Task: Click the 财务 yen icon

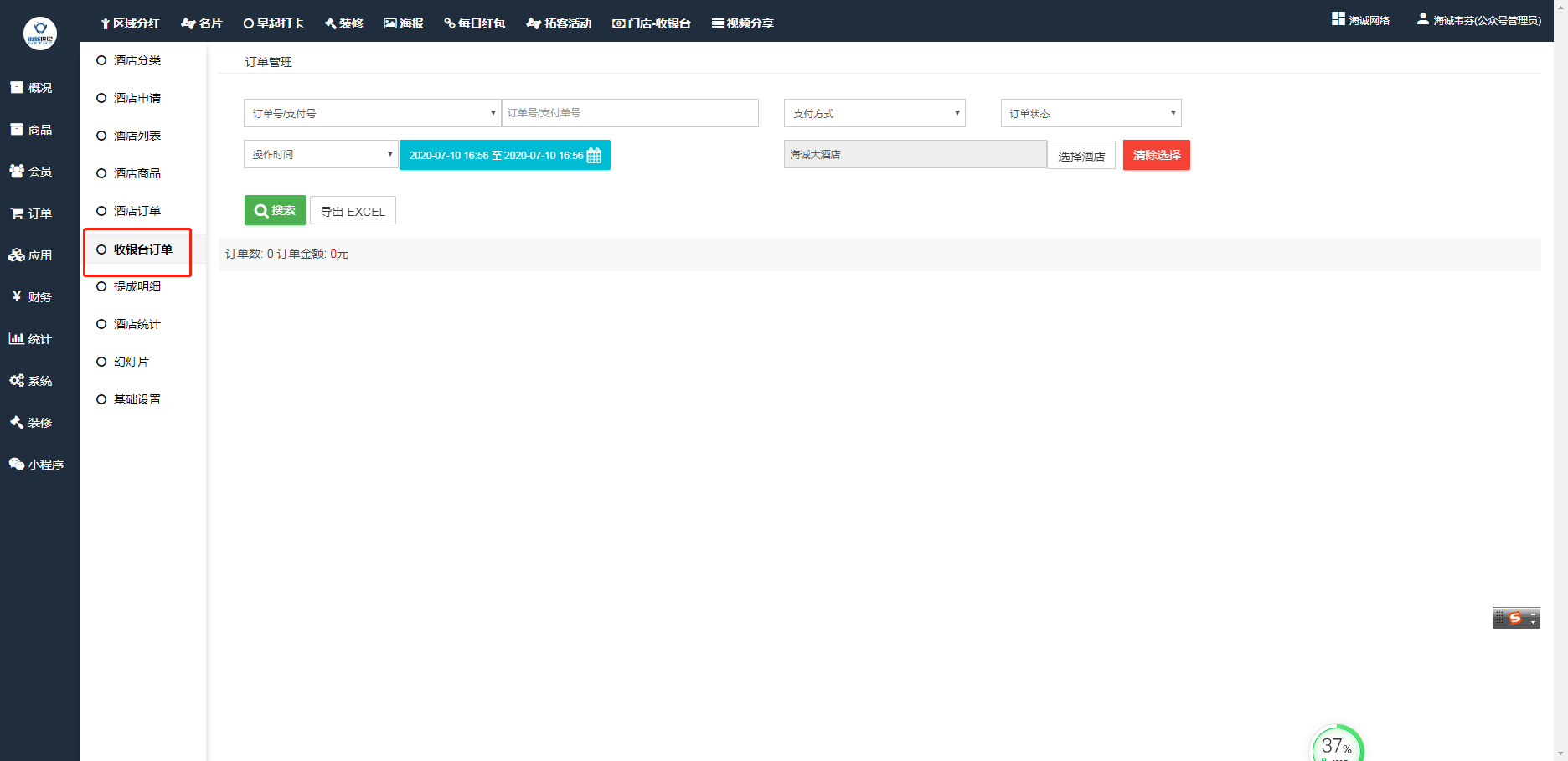Action: click(16, 296)
